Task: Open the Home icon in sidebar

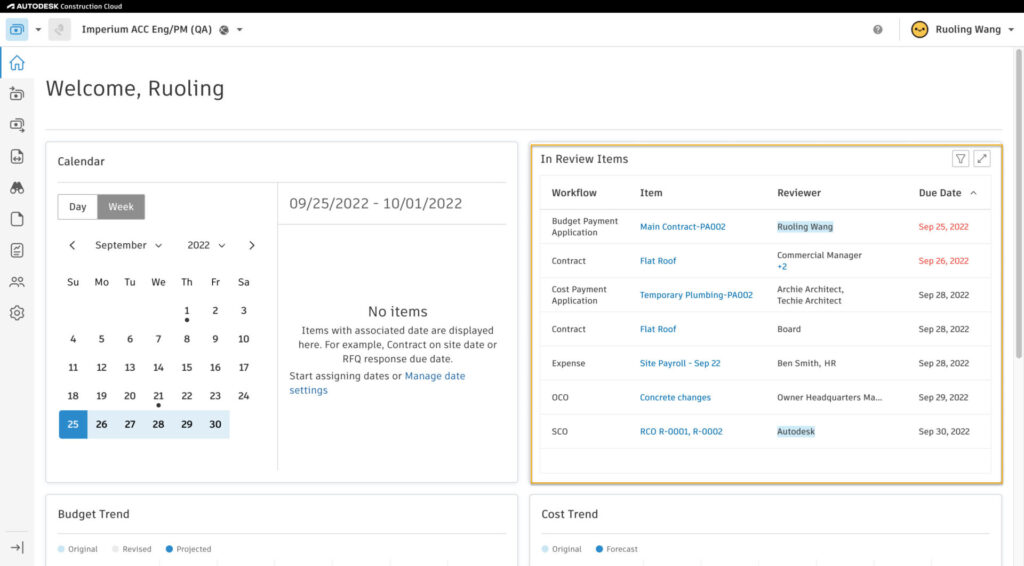Action: (x=17, y=63)
